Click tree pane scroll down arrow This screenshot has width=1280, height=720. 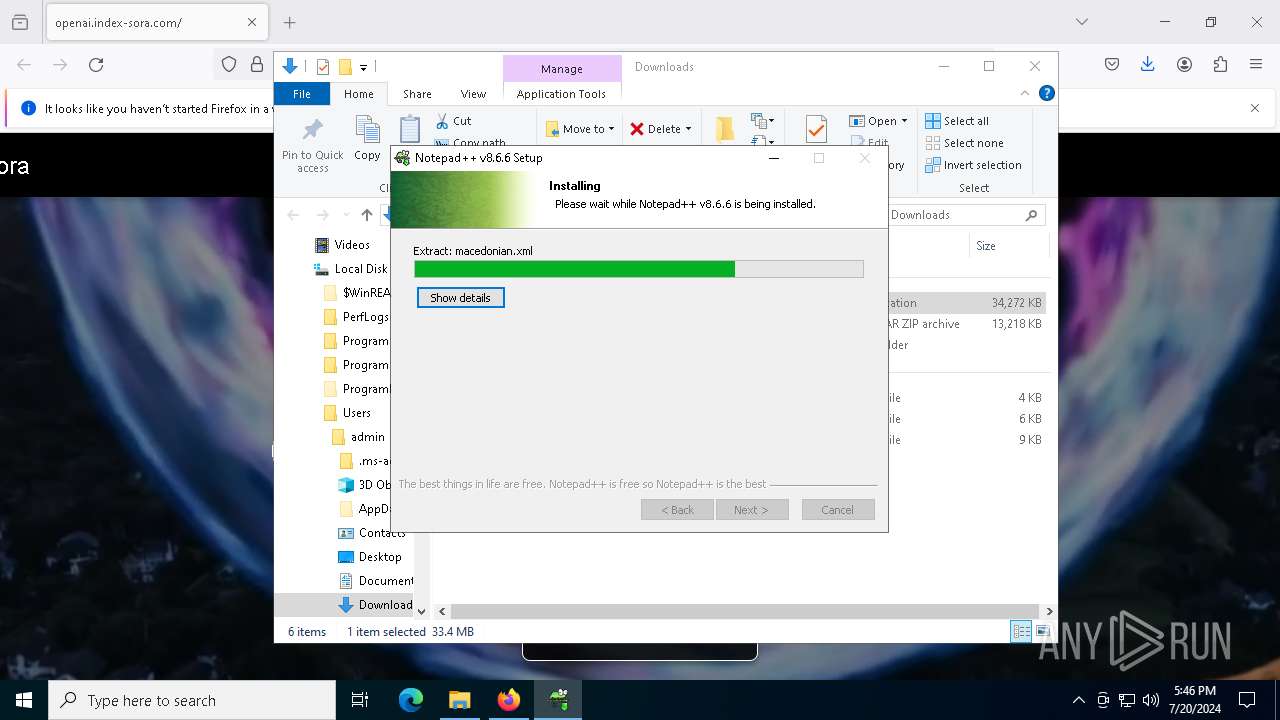coord(421,611)
